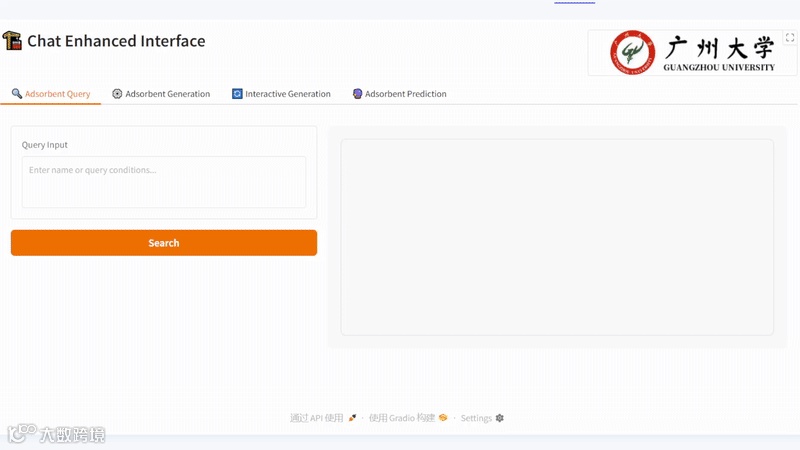800x450 pixels.
Task: Click the Guangzhou University logo image
Action: click(692, 53)
